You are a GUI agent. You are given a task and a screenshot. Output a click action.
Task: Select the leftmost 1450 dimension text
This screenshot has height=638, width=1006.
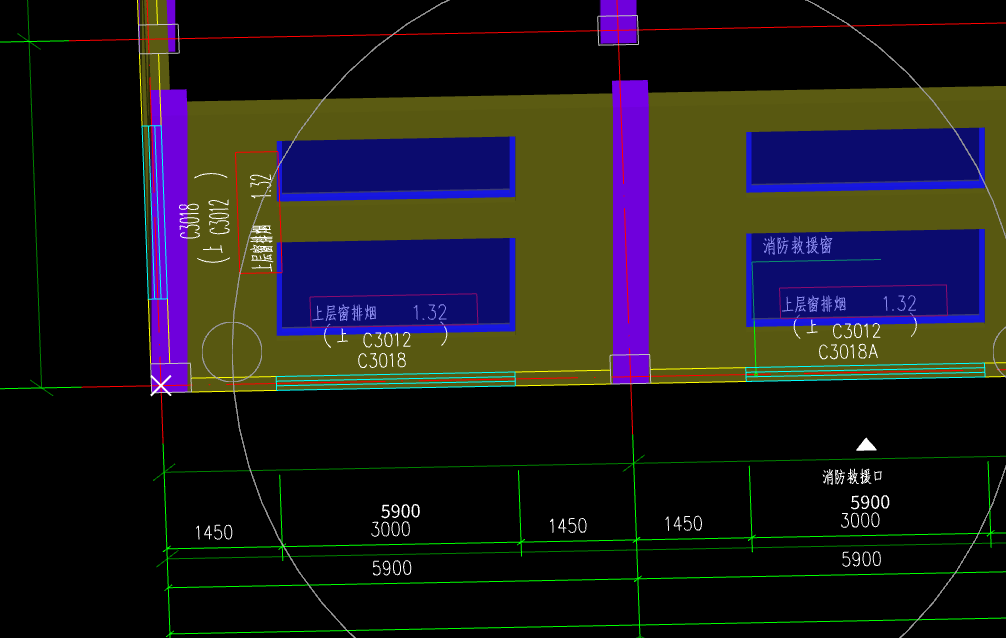click(214, 533)
